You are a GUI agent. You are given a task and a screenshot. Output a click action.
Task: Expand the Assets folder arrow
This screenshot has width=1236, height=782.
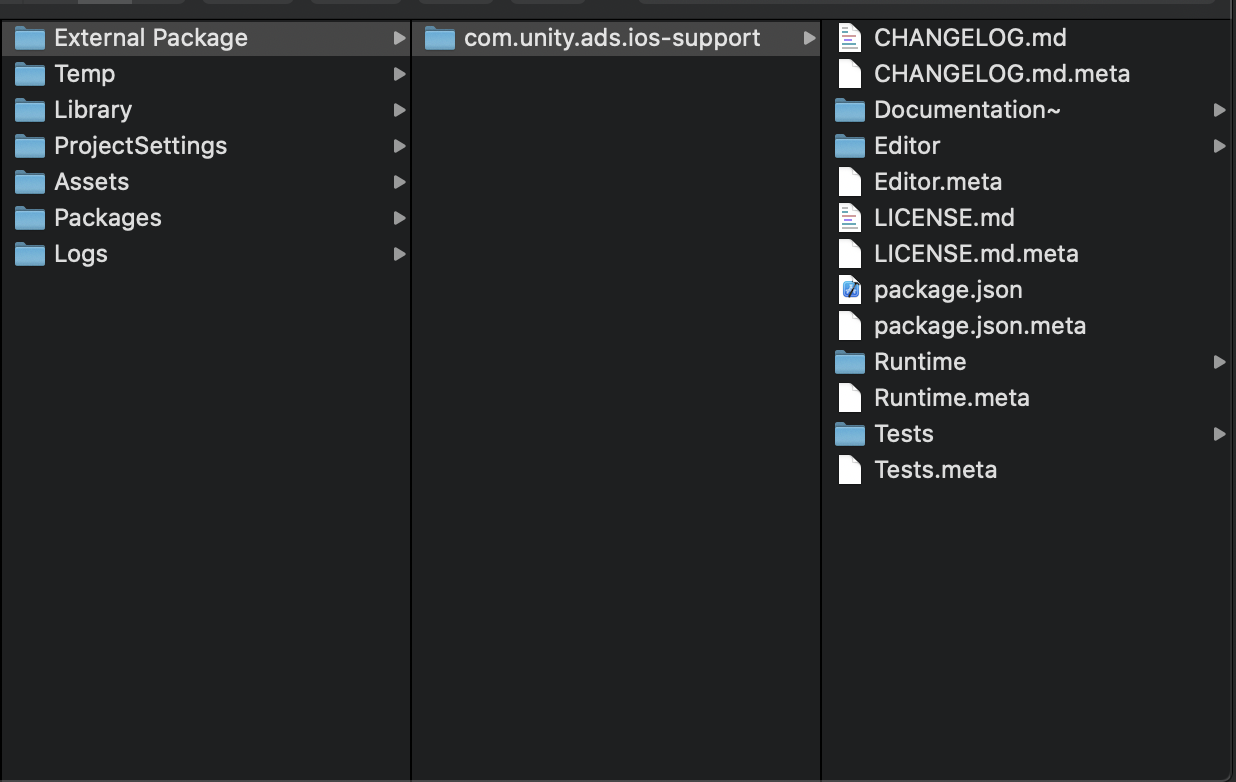(400, 182)
